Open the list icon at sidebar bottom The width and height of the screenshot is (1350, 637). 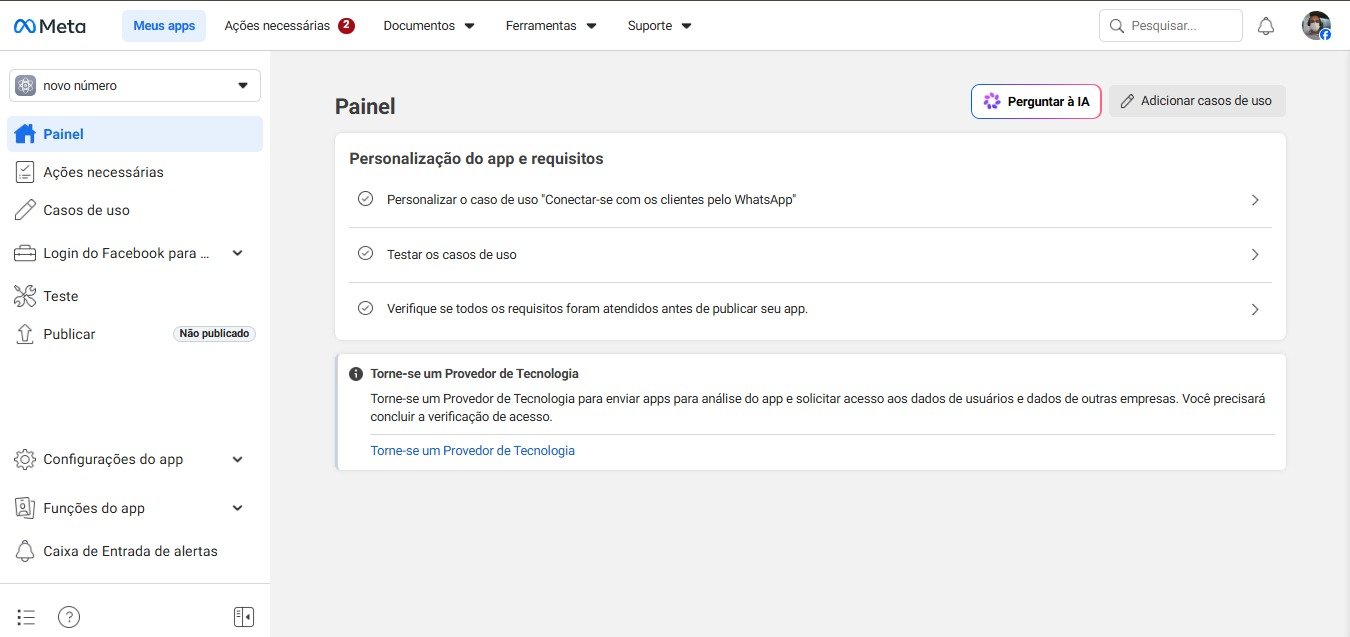27,617
